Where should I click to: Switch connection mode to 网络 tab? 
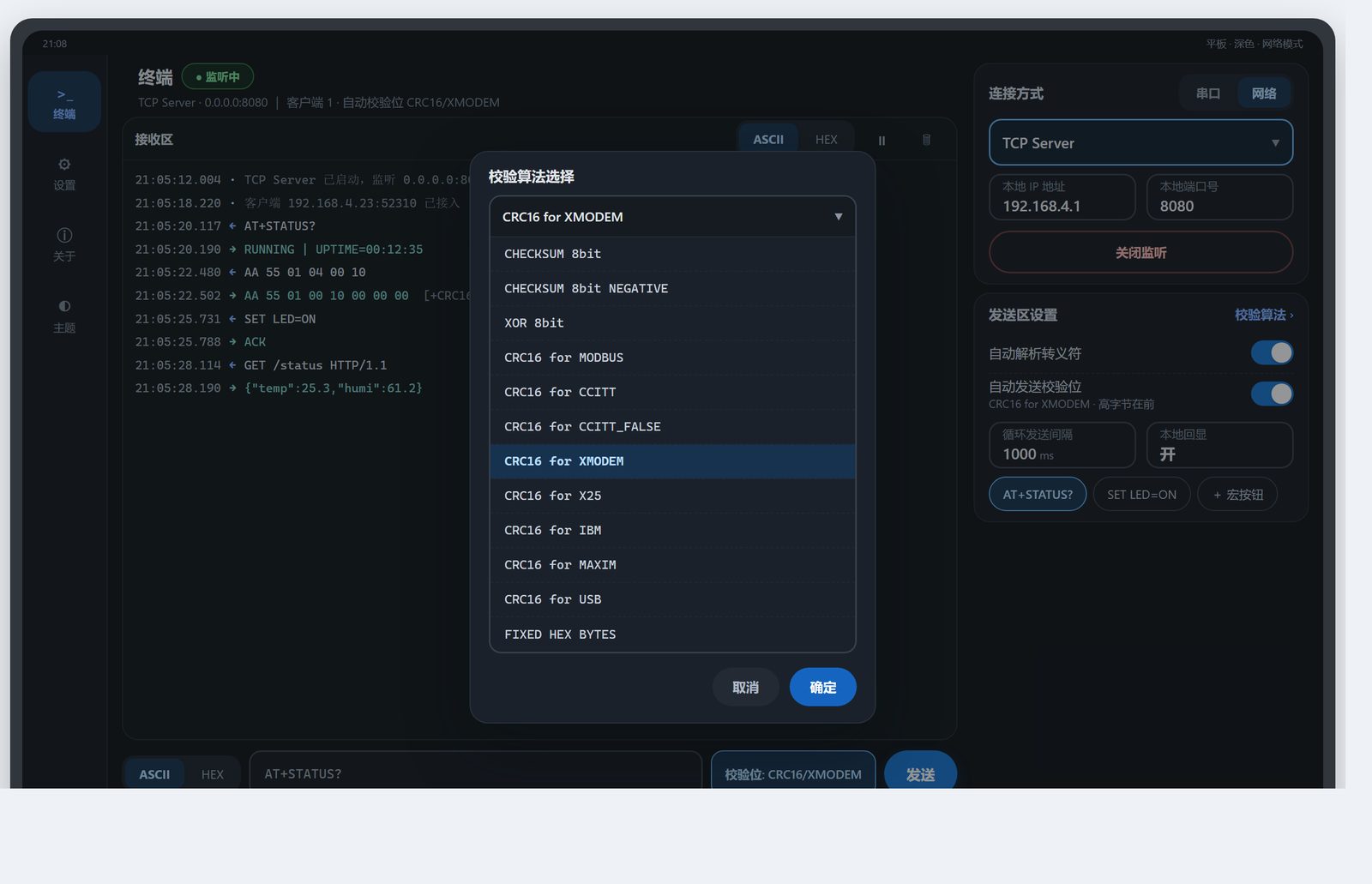[x=1264, y=93]
